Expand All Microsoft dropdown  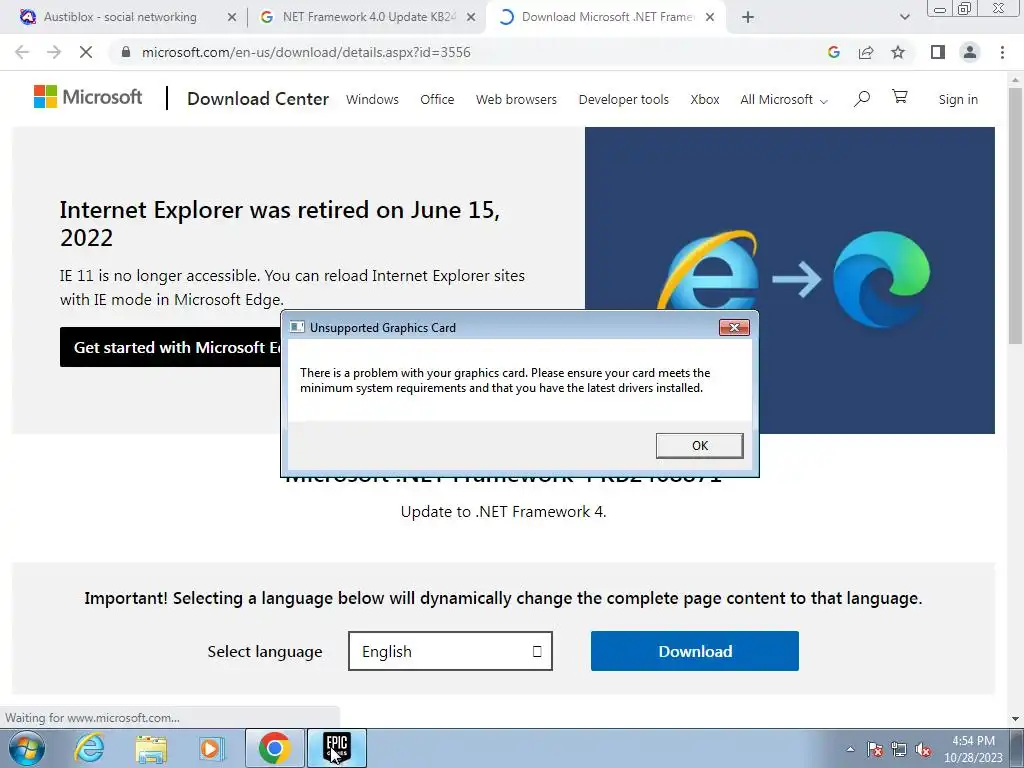pos(784,99)
